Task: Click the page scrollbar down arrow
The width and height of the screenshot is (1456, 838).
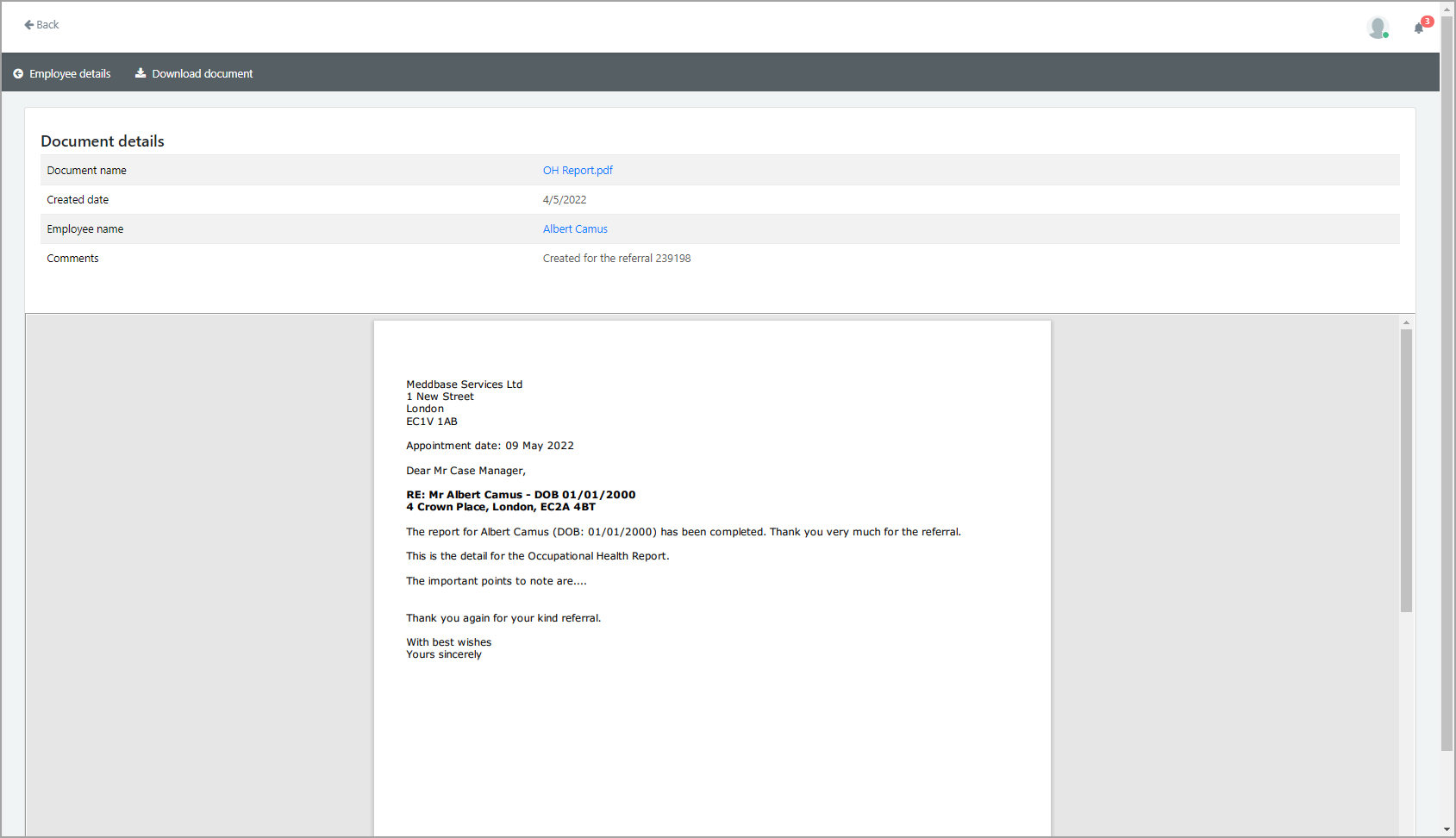Action: coord(1447,829)
